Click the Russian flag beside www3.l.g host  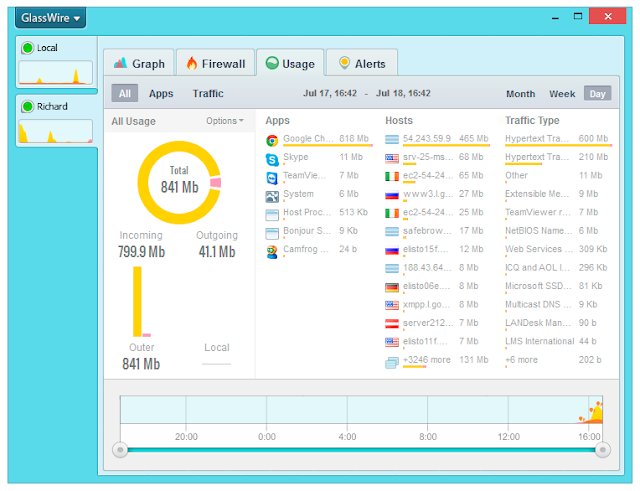(392, 195)
